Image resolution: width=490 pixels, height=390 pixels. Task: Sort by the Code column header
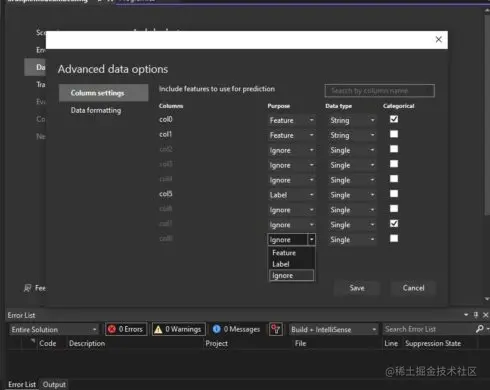point(48,343)
